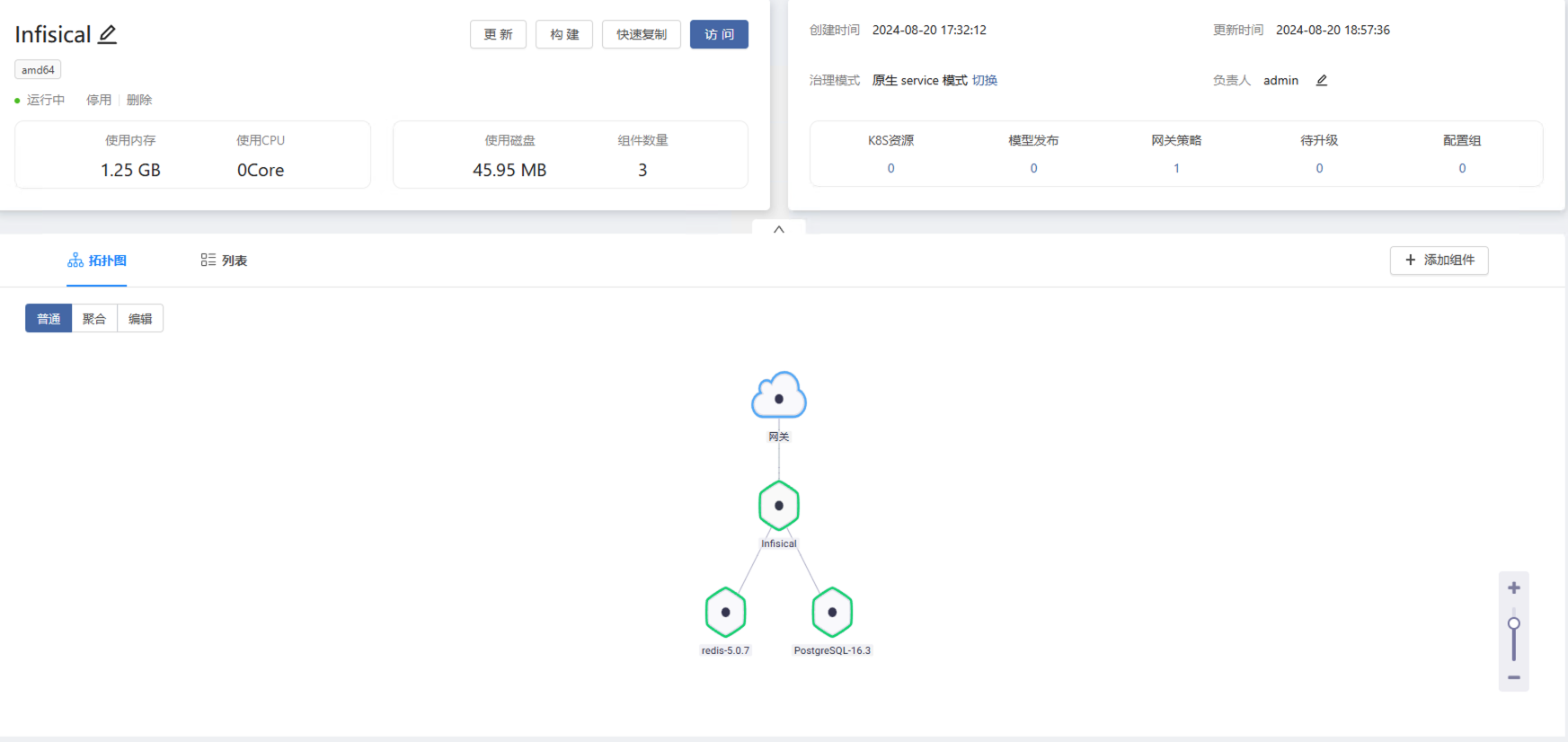Zoom out with the minus icon
The height and width of the screenshot is (742, 1568).
click(x=1514, y=677)
